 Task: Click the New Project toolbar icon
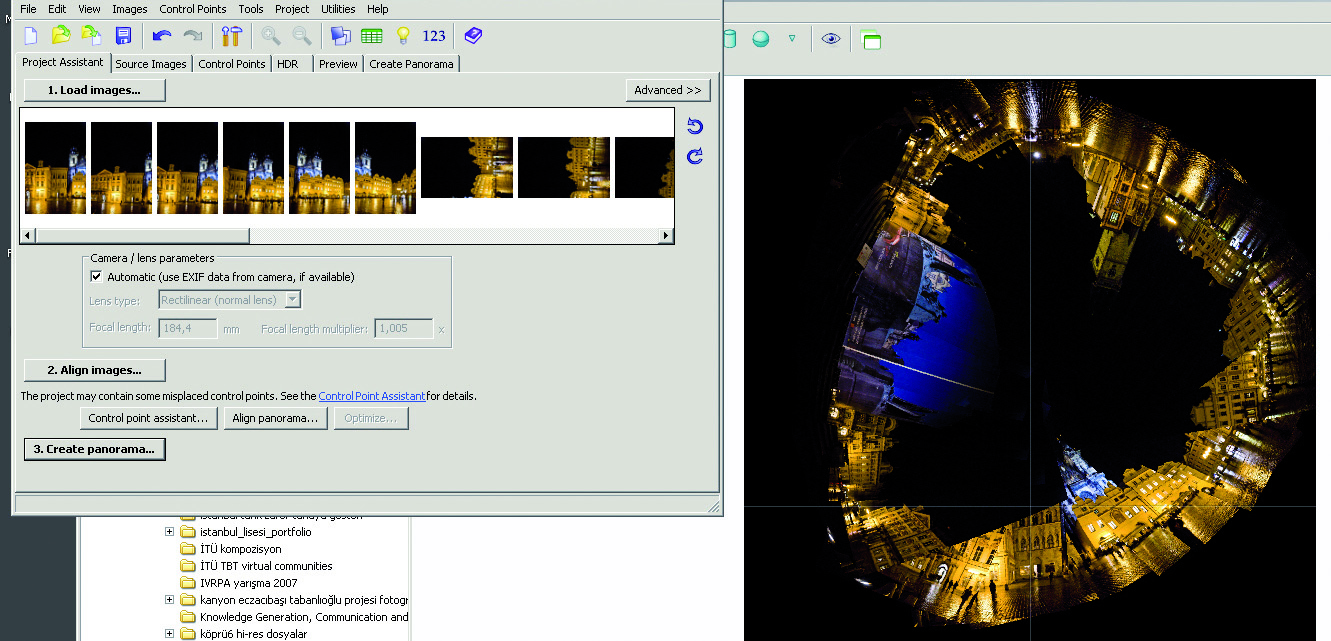(31, 36)
